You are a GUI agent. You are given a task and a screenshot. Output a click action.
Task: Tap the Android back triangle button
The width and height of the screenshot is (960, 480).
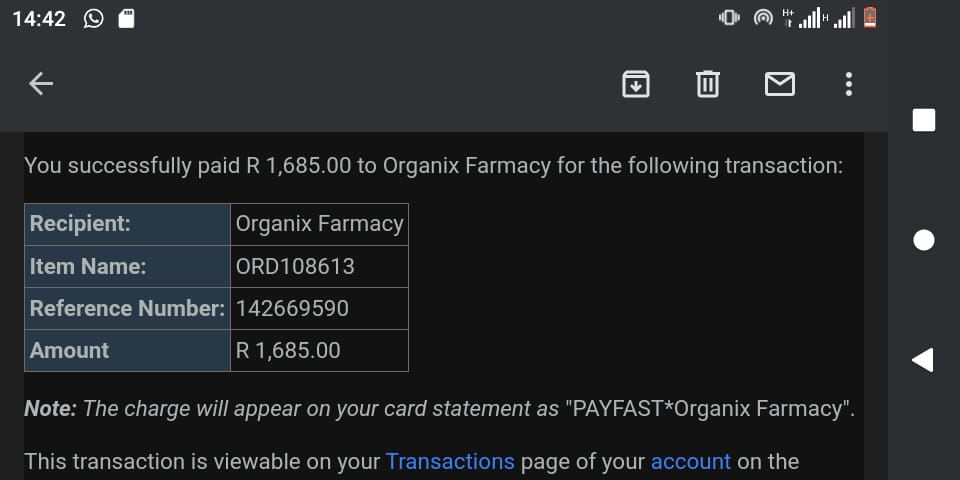pos(923,360)
